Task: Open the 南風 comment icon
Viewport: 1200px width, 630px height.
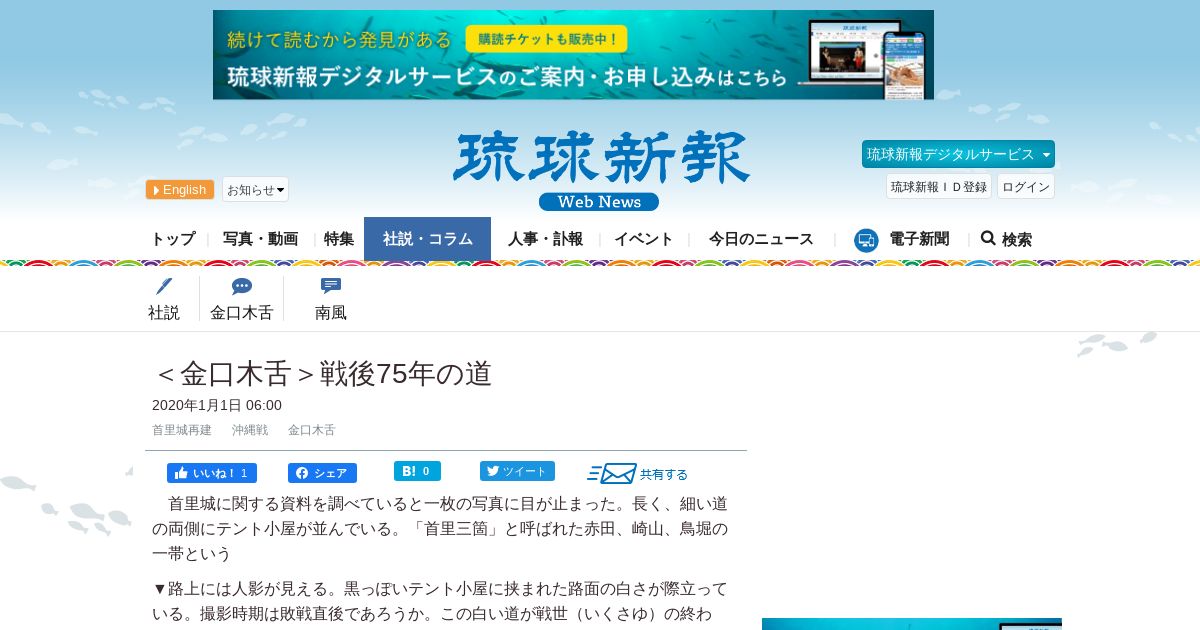Action: coord(331,286)
